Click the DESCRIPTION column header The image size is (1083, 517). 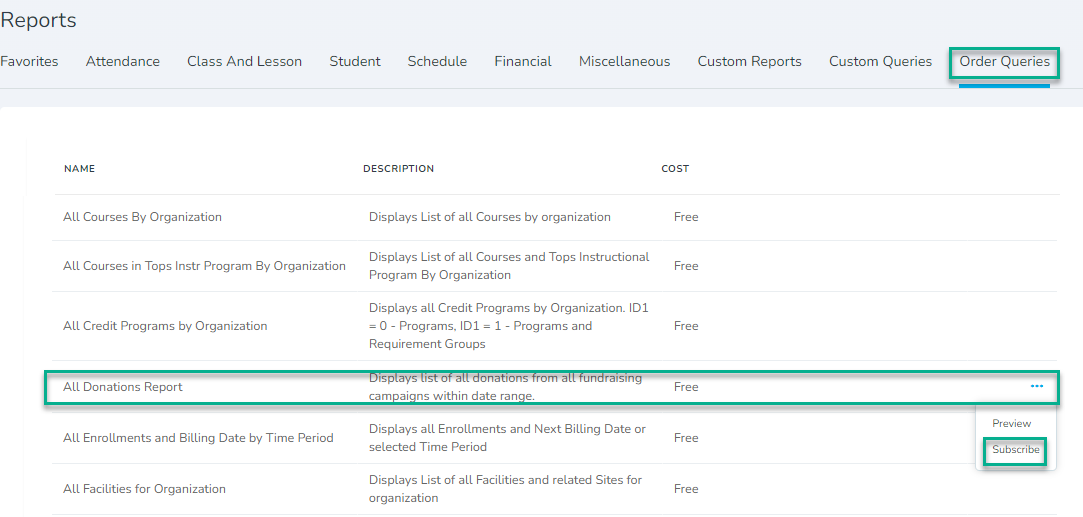coord(399,169)
